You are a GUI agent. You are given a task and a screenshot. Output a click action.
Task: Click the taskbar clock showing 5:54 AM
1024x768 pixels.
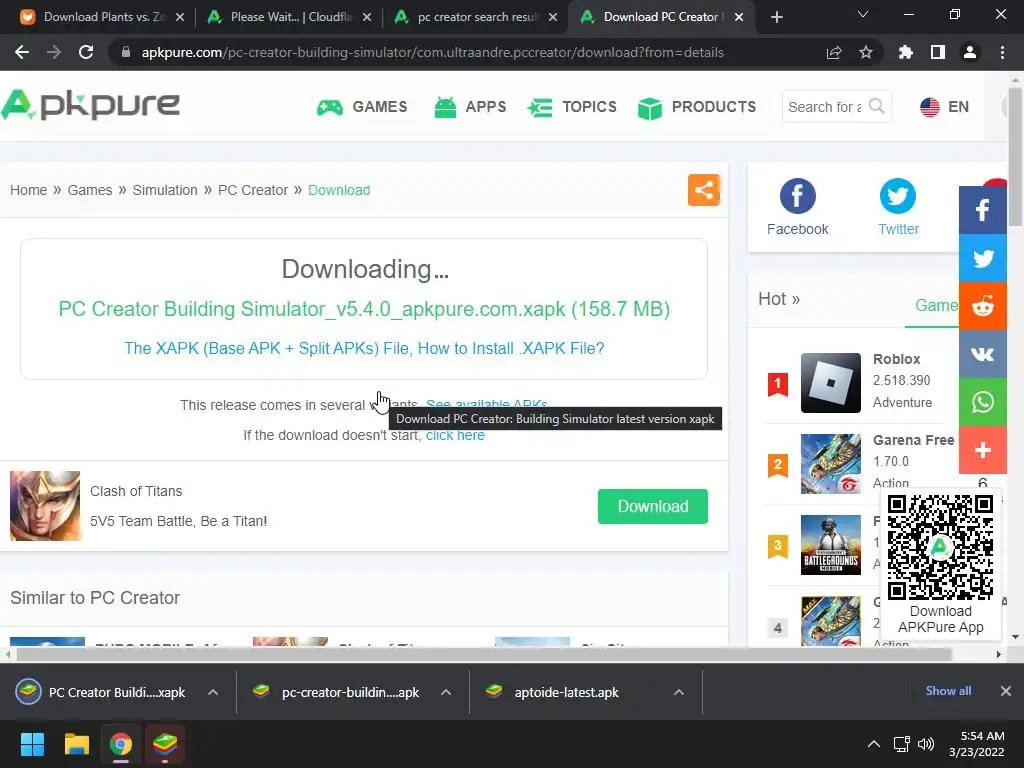976,744
